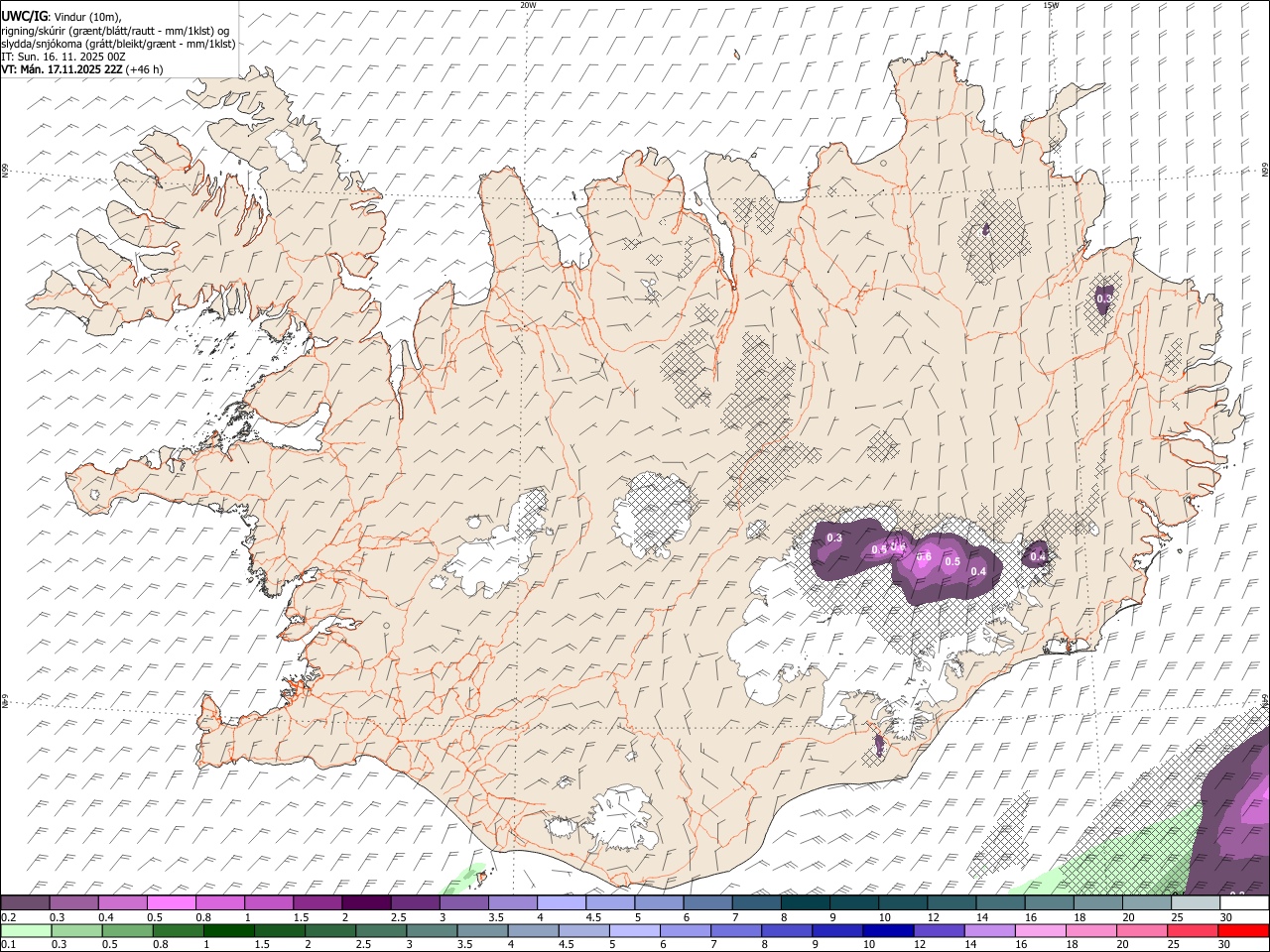Viewport: 1270px width, 952px height.
Task: Click the "UWC/IG: Vindur (10m)" title line
Action: click(61, 16)
